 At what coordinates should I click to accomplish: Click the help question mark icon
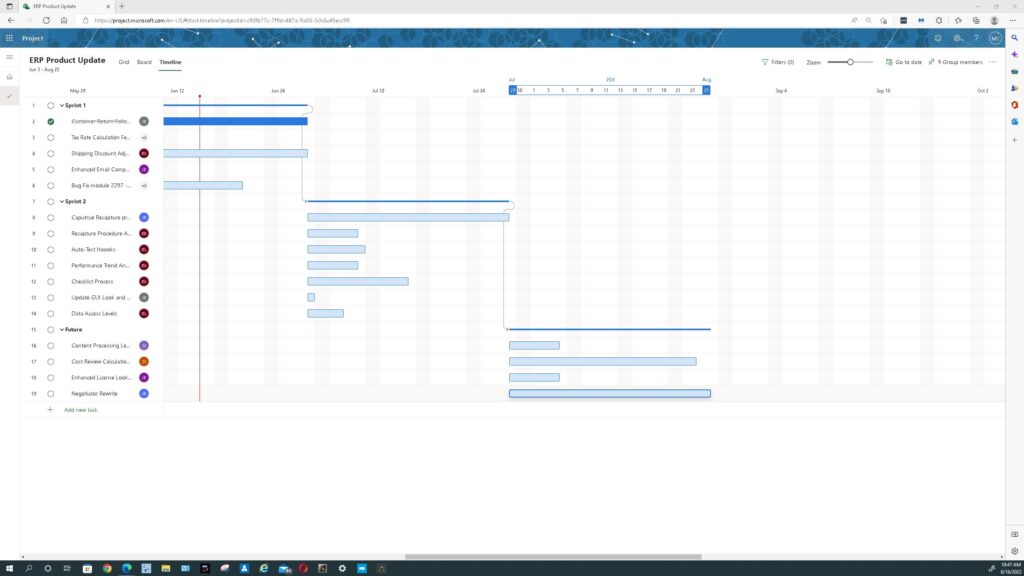[976, 38]
